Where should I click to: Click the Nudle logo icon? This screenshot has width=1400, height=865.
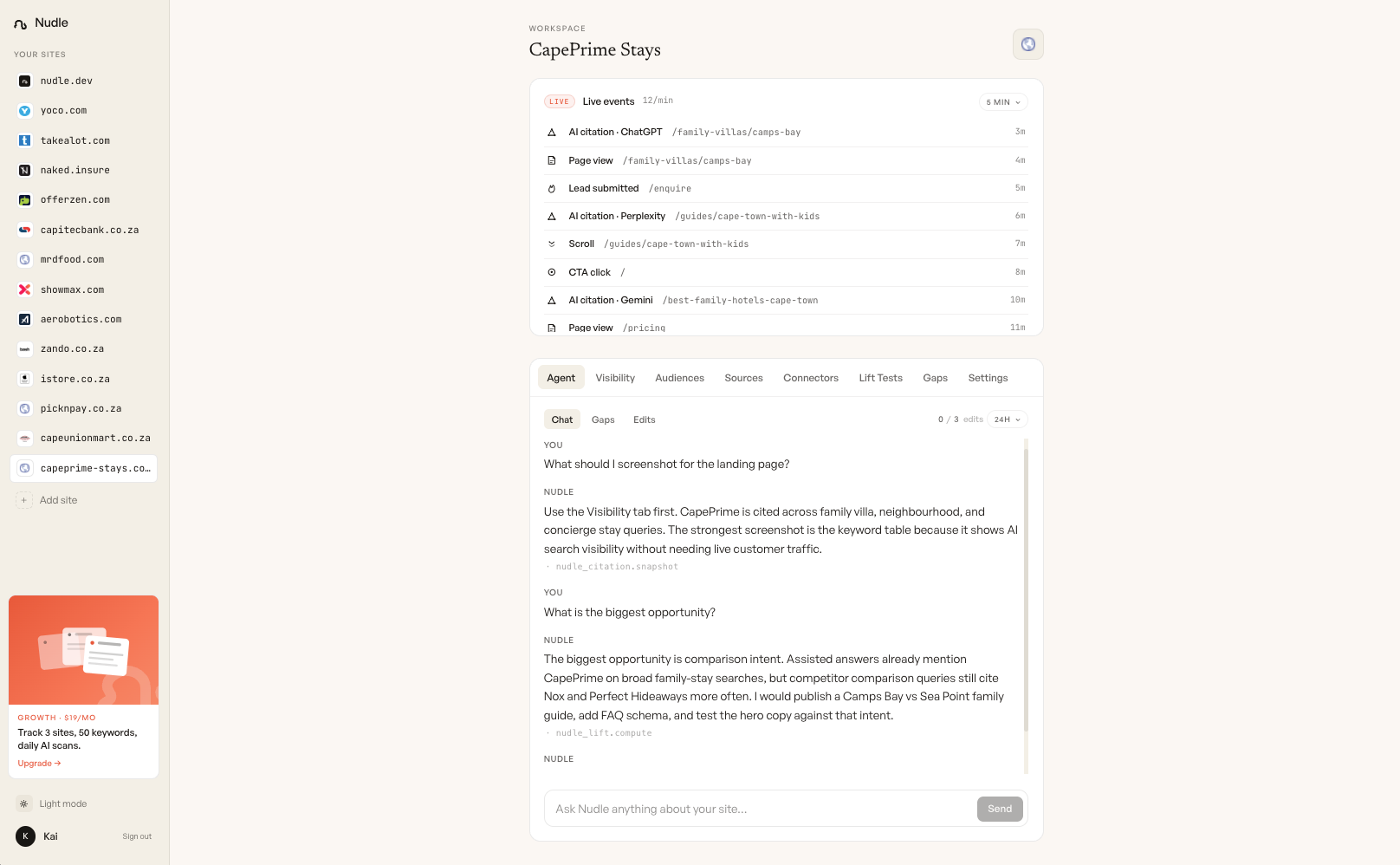pos(21,23)
